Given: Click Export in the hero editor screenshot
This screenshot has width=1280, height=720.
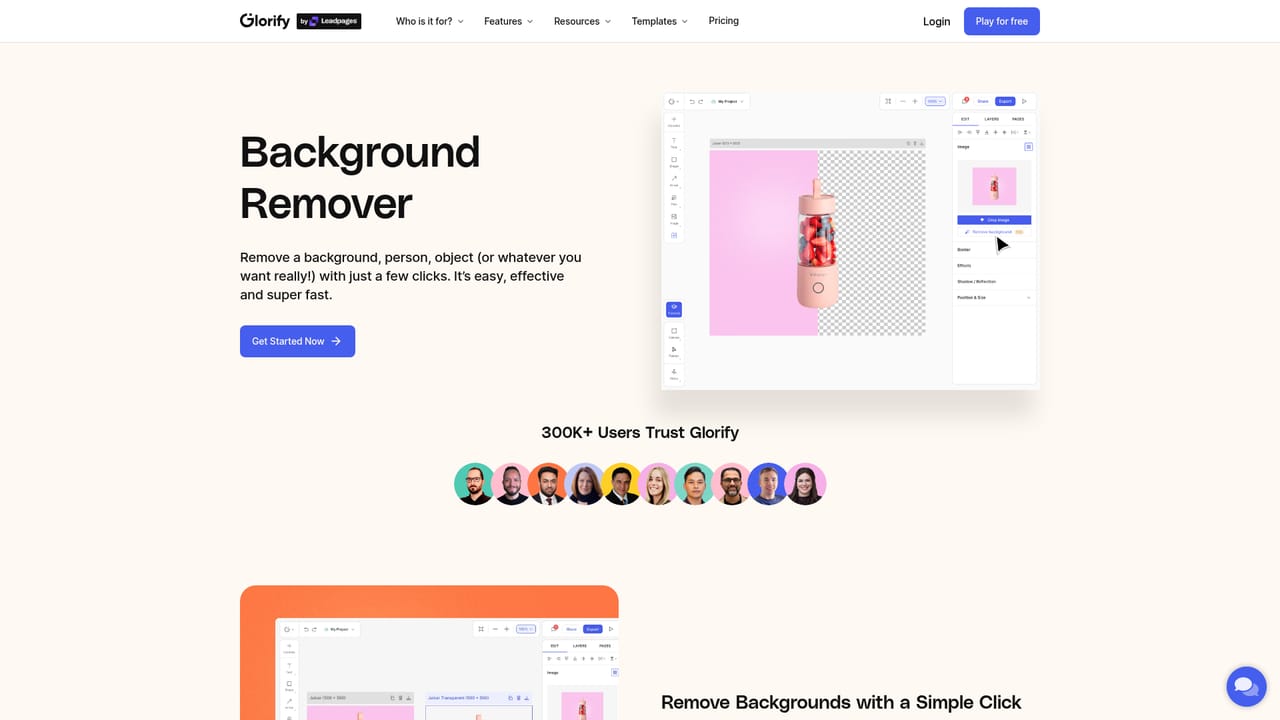Looking at the screenshot, I should click(1005, 101).
